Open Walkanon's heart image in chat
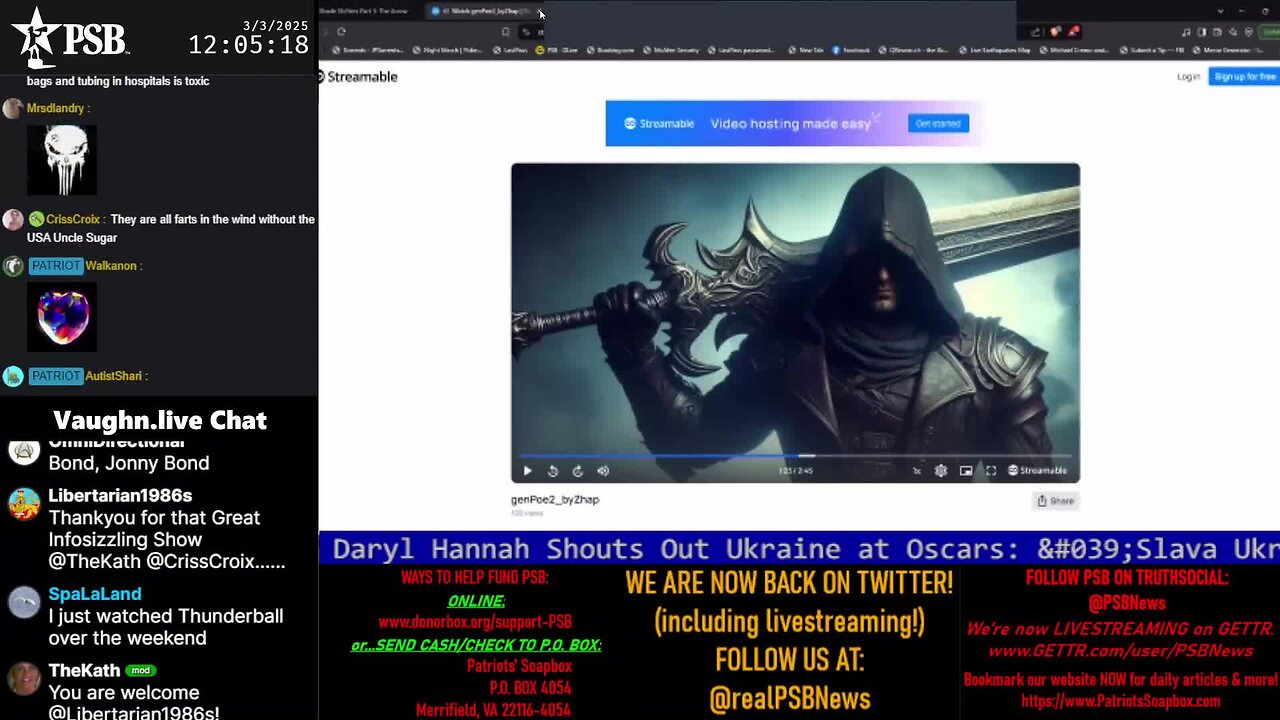The image size is (1280, 720). 62,317
